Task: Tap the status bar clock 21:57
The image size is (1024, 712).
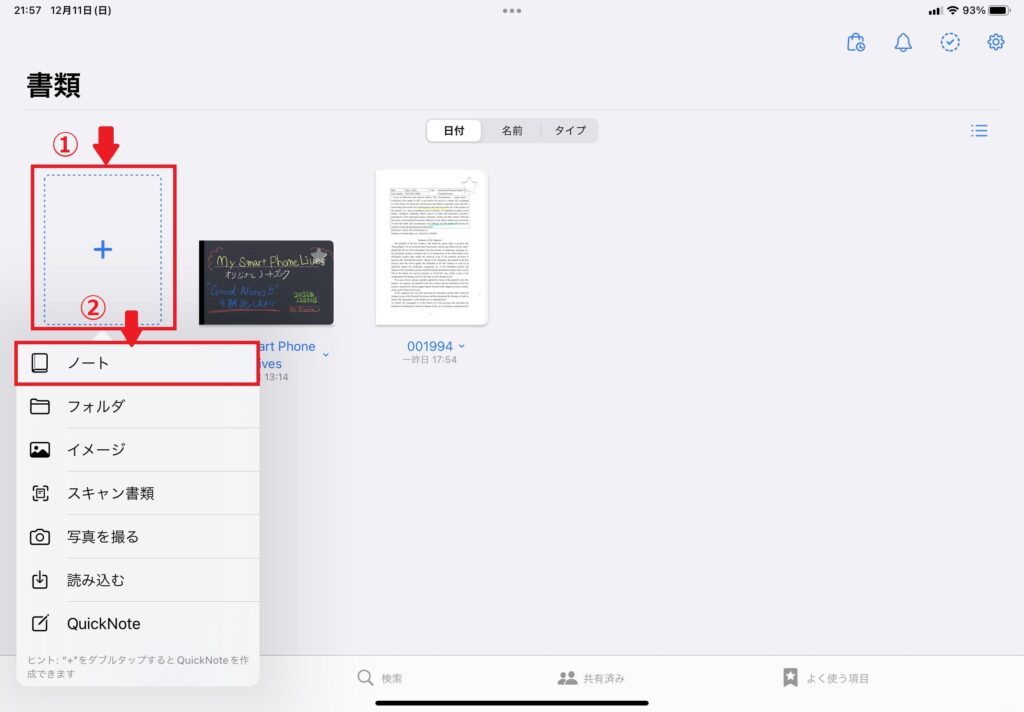Action: [x=27, y=10]
